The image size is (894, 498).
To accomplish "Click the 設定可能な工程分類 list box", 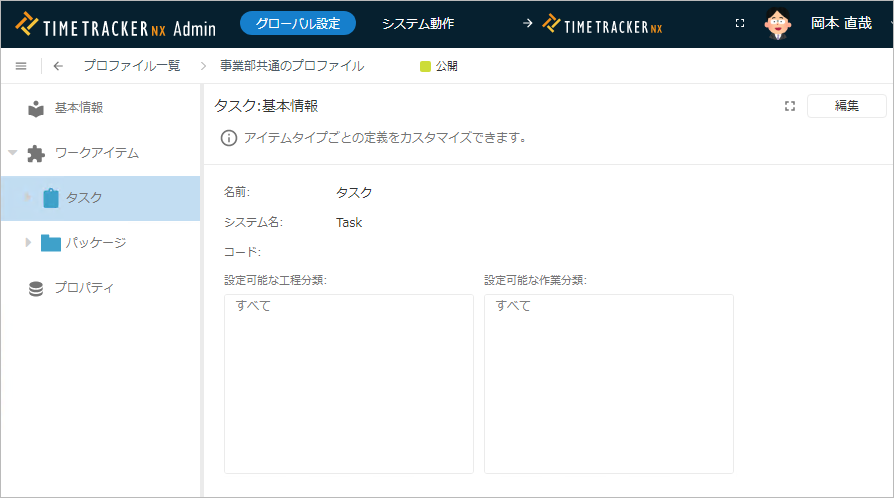I will point(348,383).
